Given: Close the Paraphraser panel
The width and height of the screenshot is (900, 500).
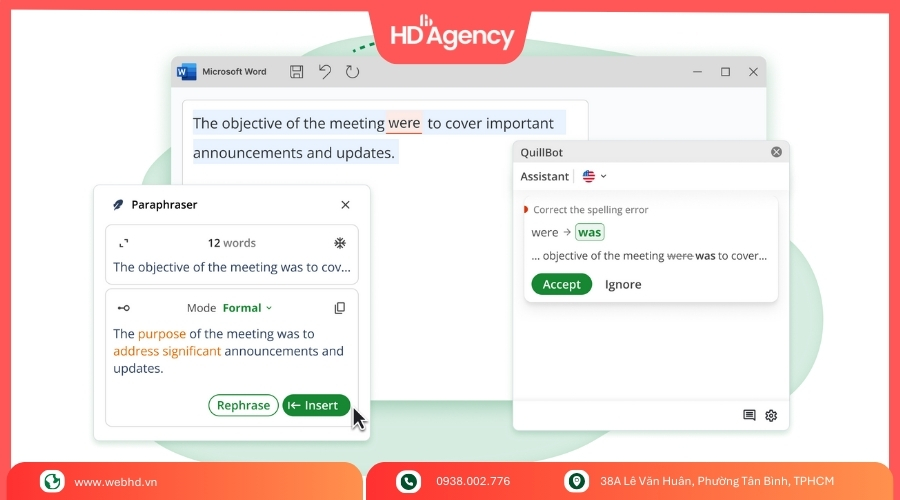Looking at the screenshot, I should [x=346, y=205].
